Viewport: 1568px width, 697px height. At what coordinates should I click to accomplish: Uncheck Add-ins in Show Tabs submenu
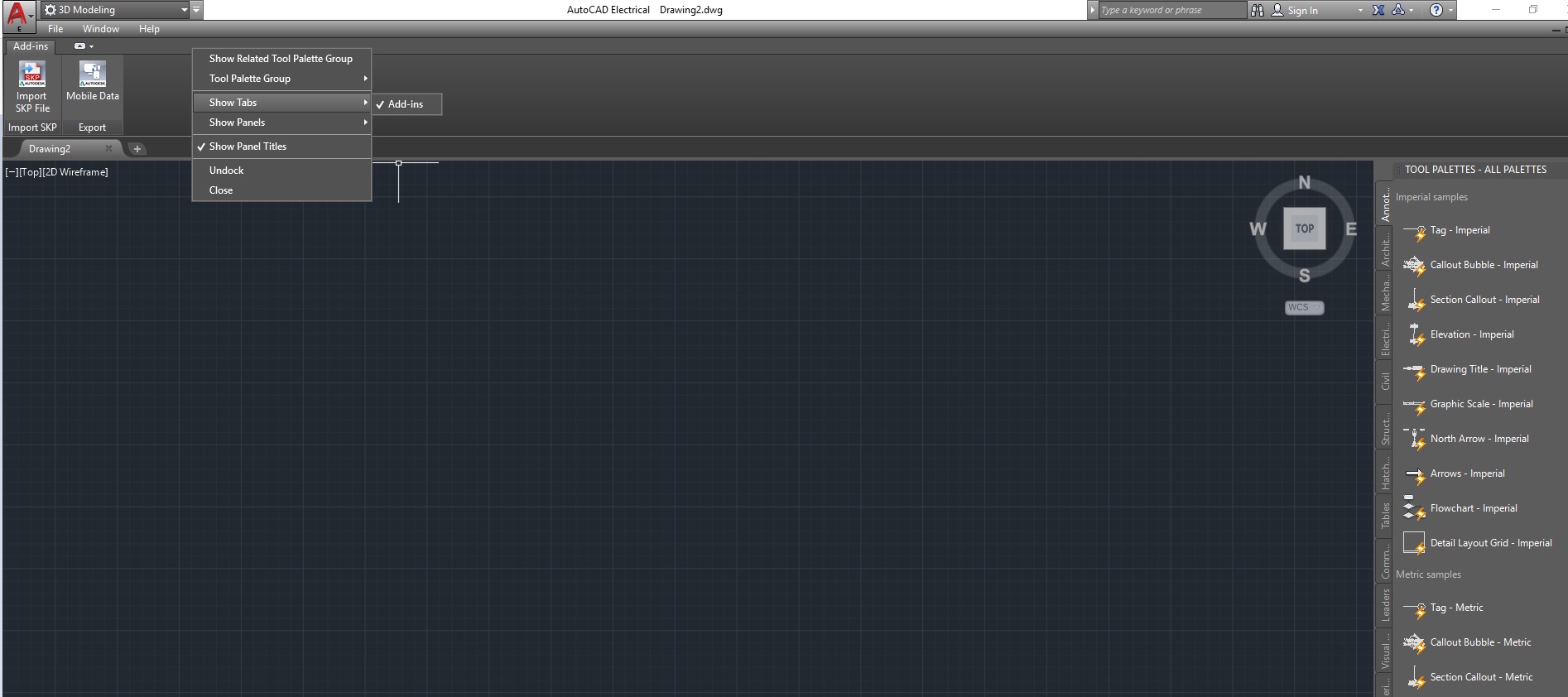tap(406, 104)
